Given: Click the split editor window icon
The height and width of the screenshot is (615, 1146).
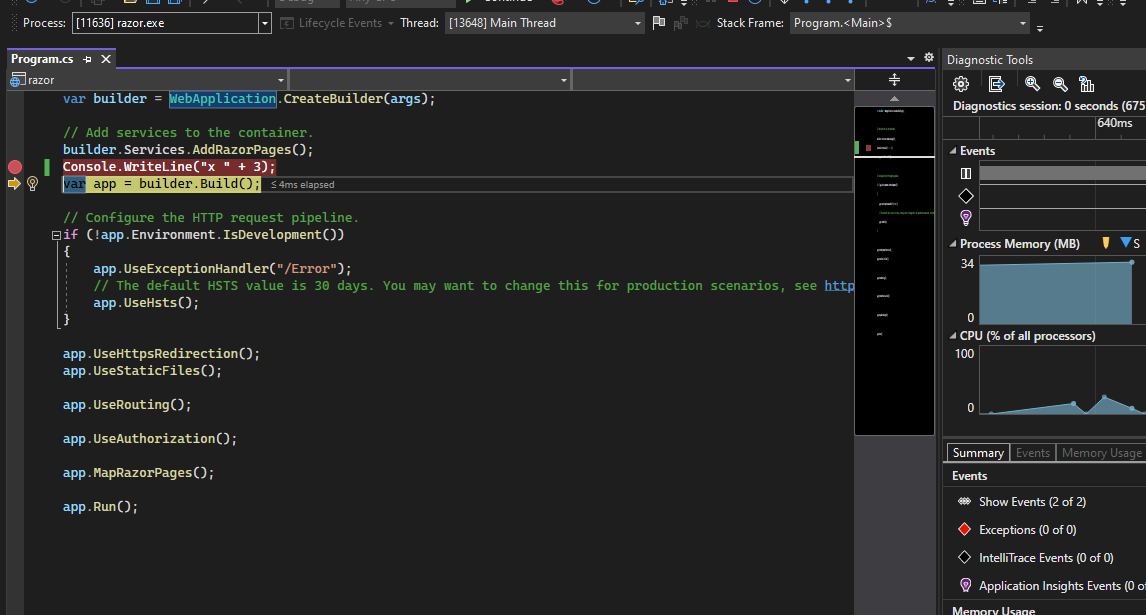Looking at the screenshot, I should [x=895, y=80].
